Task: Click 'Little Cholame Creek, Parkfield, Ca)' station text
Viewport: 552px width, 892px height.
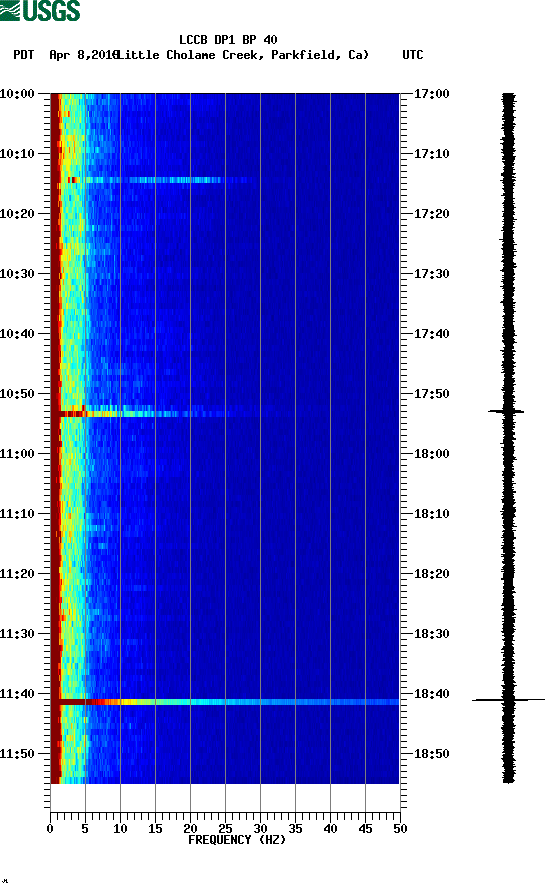Action: [243, 55]
